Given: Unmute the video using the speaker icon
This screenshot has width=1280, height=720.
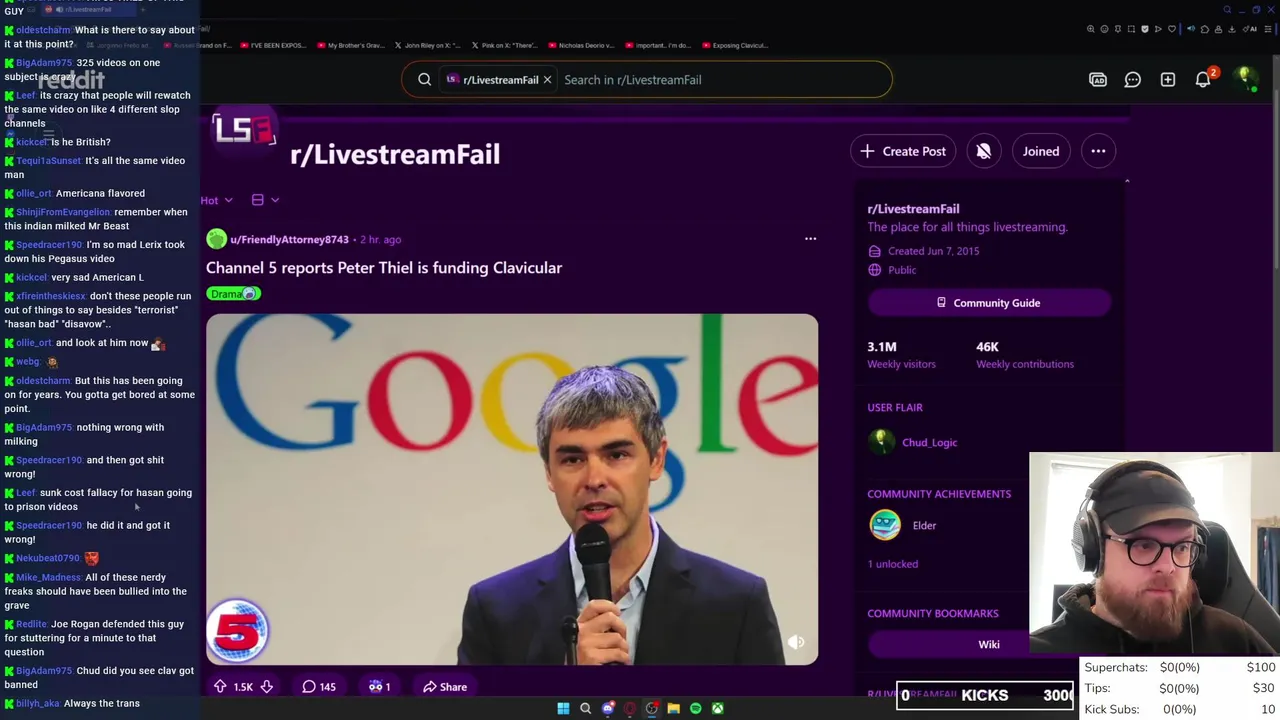Looking at the screenshot, I should point(796,643).
